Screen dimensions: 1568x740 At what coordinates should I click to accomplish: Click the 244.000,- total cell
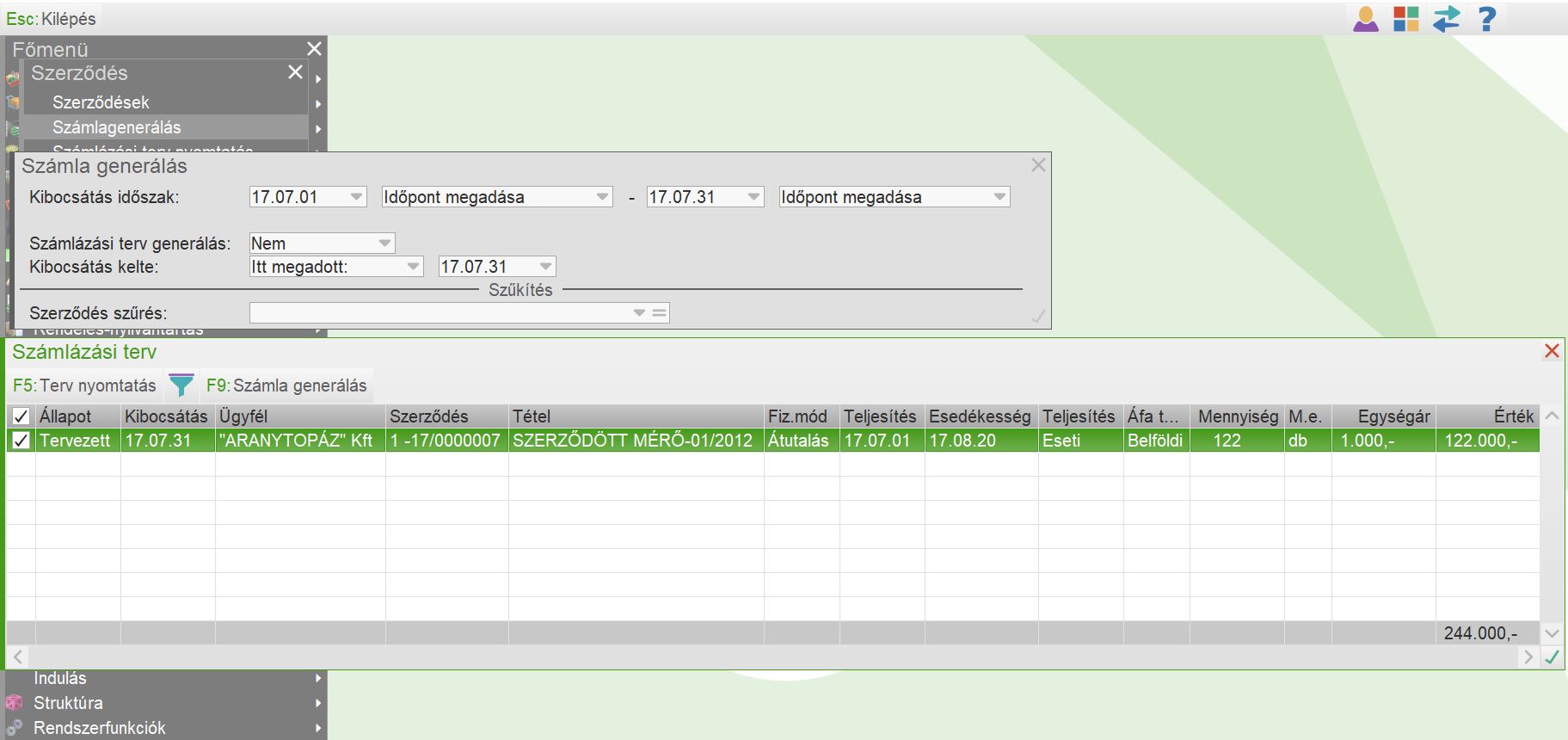(1487, 633)
